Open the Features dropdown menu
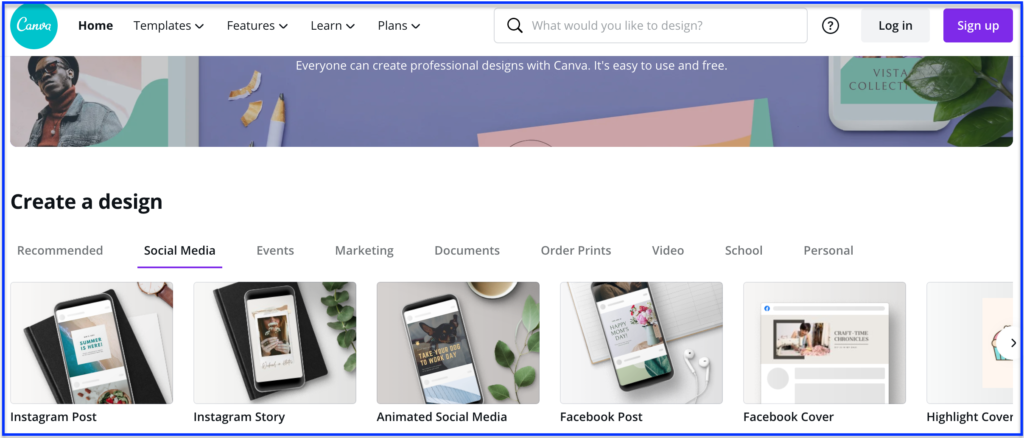1024x438 pixels. [x=257, y=26]
